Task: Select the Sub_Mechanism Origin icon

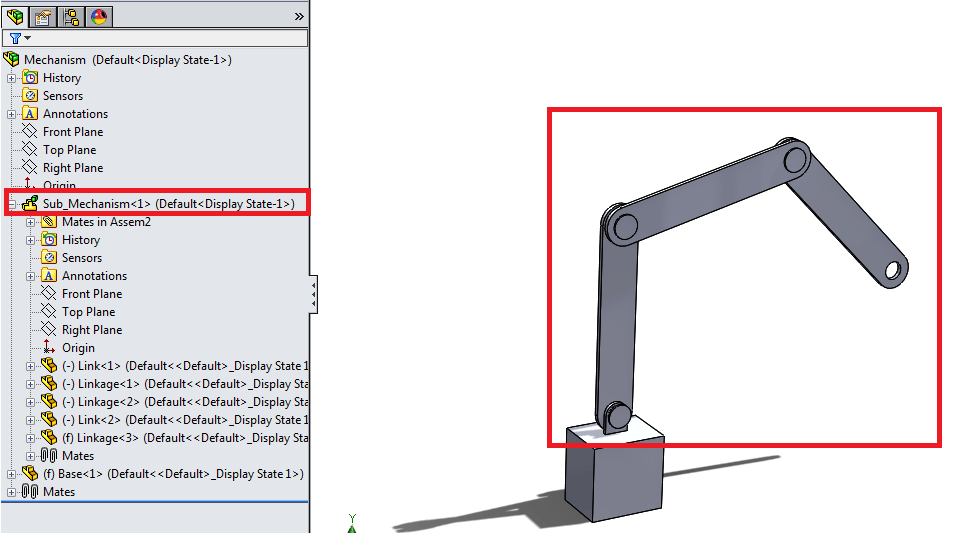Action: (49, 347)
